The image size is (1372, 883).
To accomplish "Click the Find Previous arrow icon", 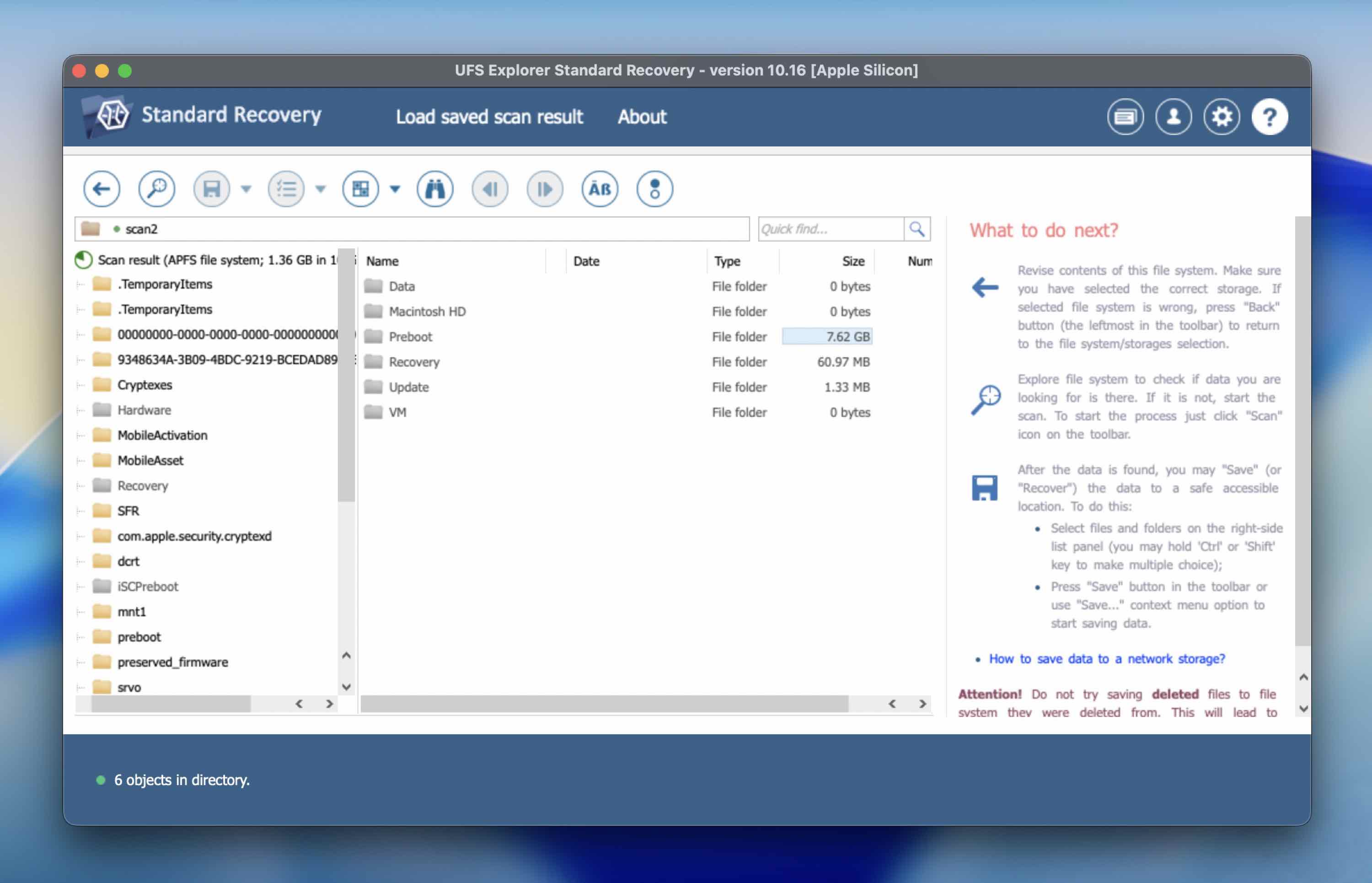I will pyautogui.click(x=490, y=188).
